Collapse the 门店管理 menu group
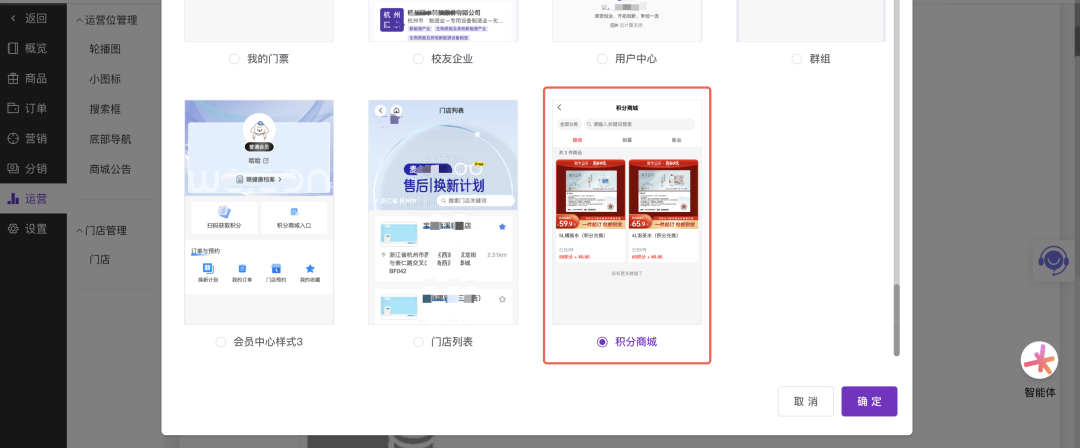 point(101,230)
